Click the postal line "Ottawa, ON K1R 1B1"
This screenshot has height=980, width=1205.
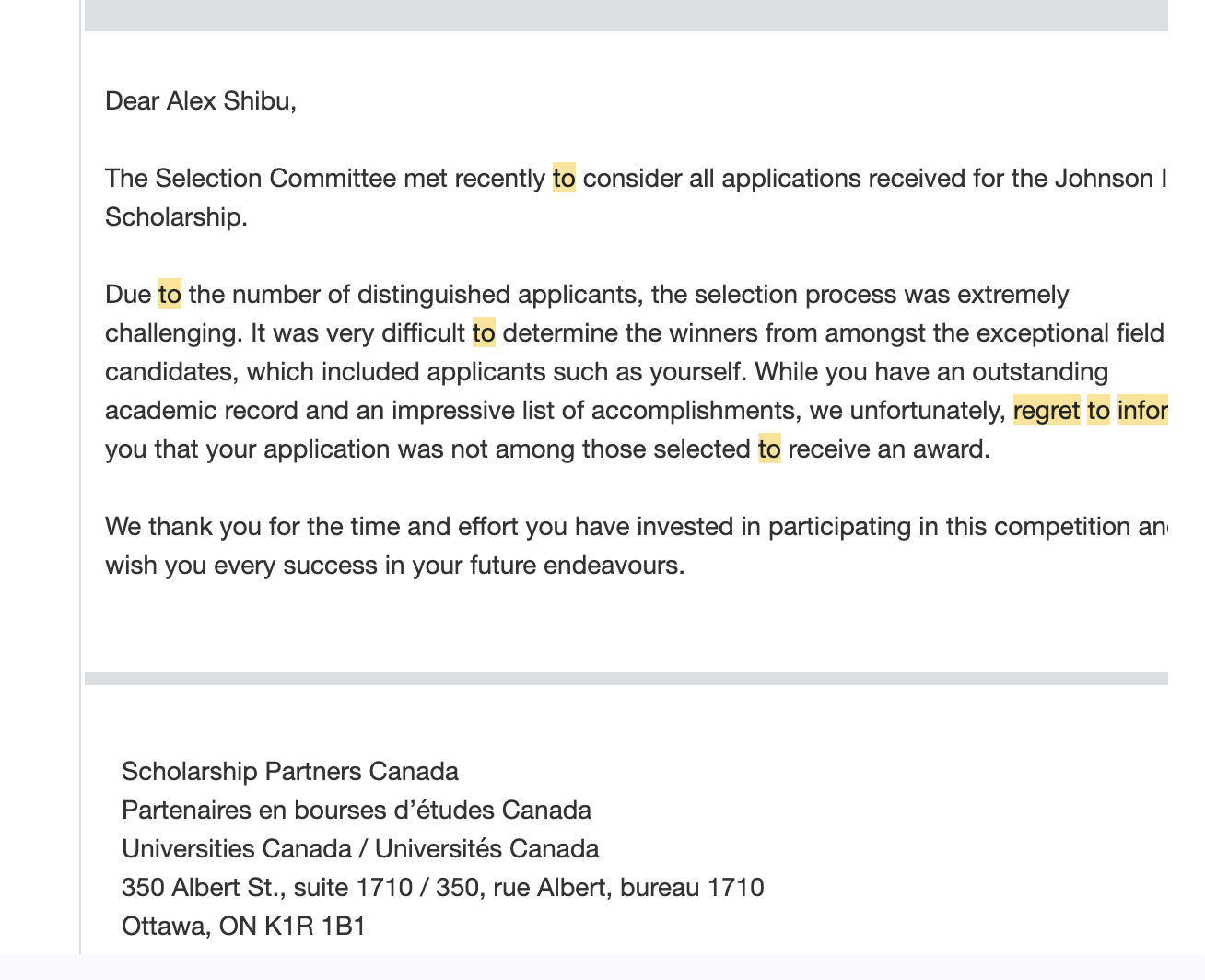(243, 927)
